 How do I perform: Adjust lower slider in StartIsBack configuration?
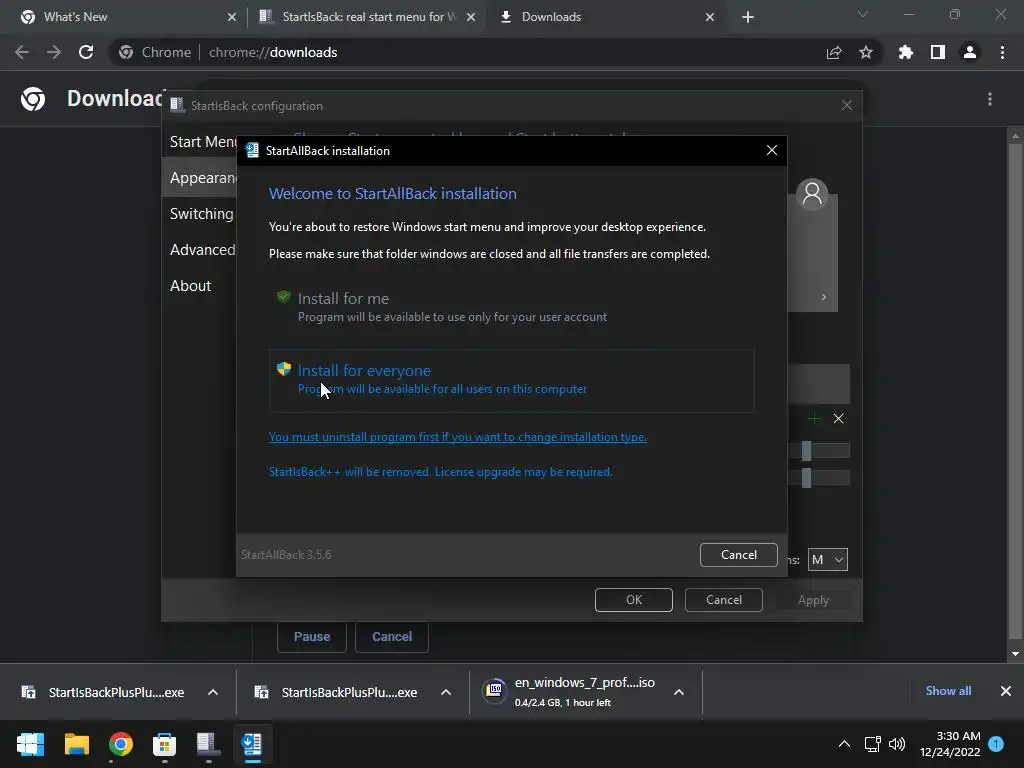click(x=807, y=478)
